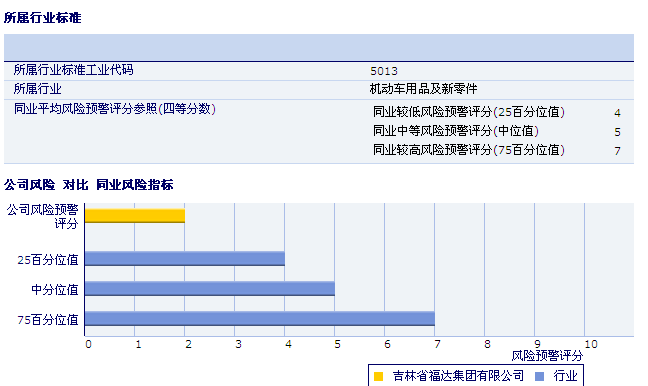Select the yellow 公司风险预警评分 bar
This screenshot has width=648, height=386.
coord(135,216)
